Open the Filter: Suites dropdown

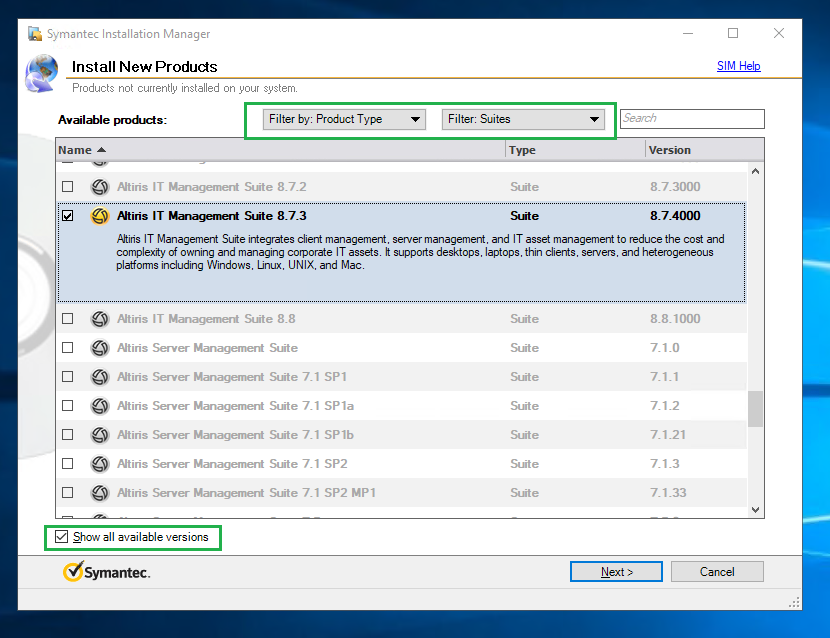point(523,119)
